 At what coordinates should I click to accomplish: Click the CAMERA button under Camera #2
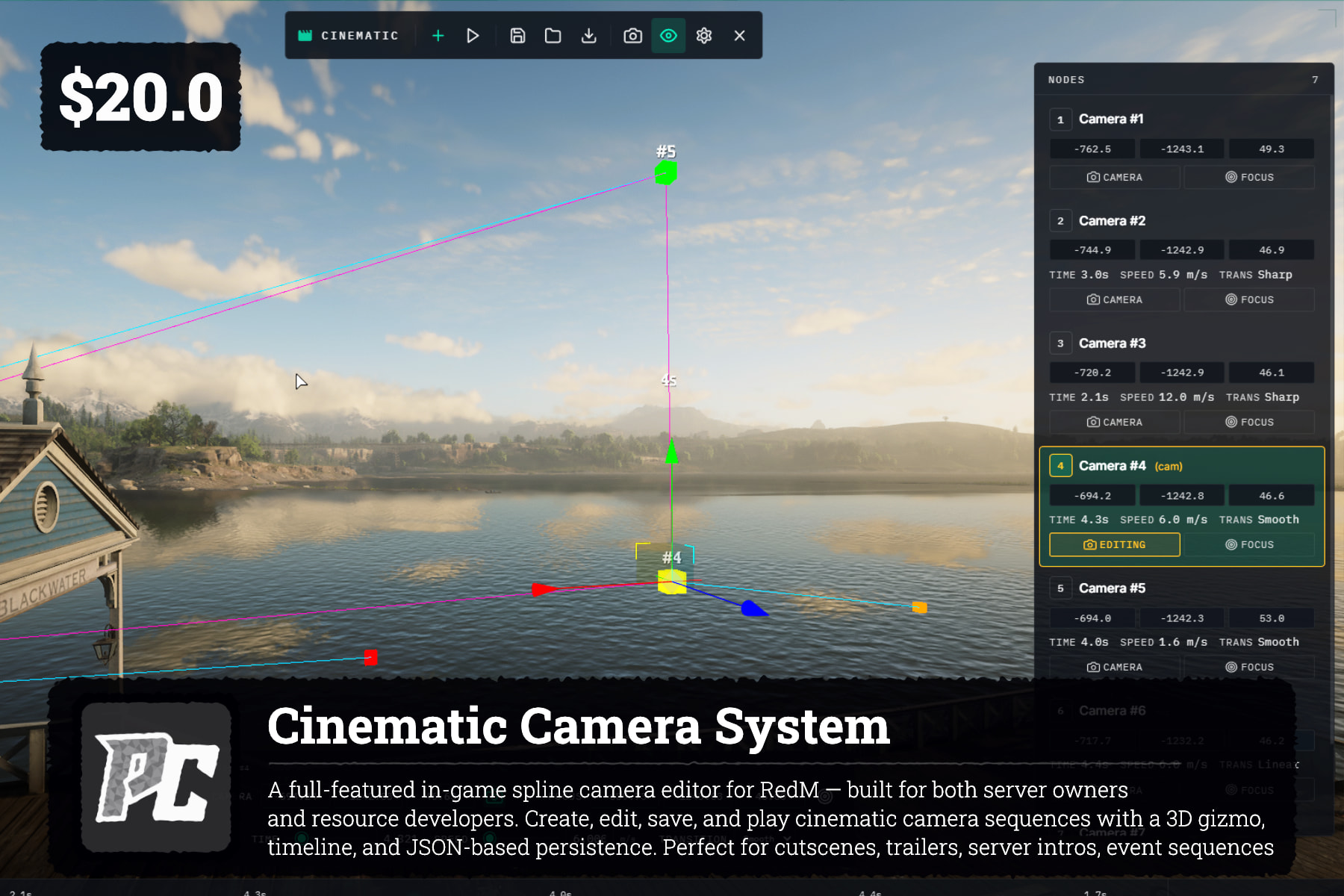click(x=1115, y=299)
